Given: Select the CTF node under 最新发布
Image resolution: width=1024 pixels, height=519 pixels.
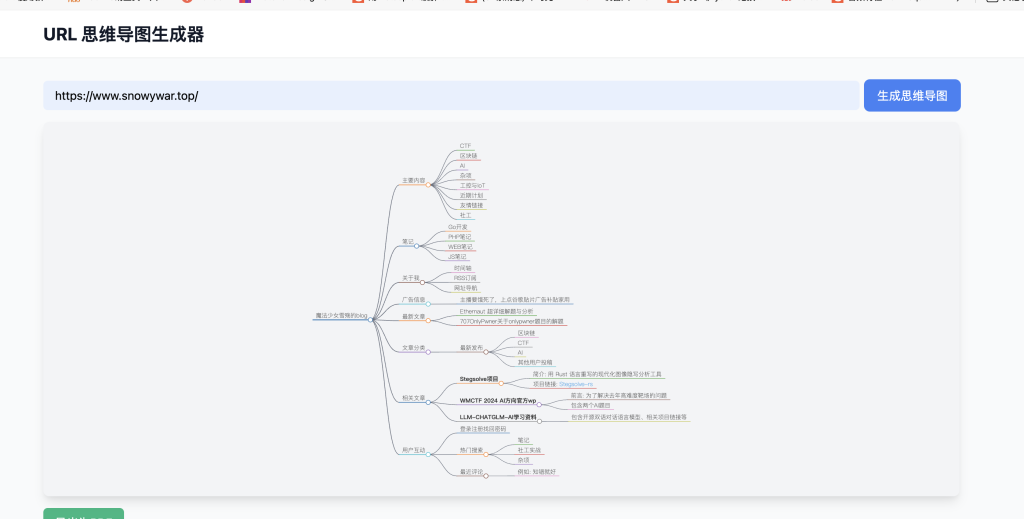Looking at the screenshot, I should (523, 343).
